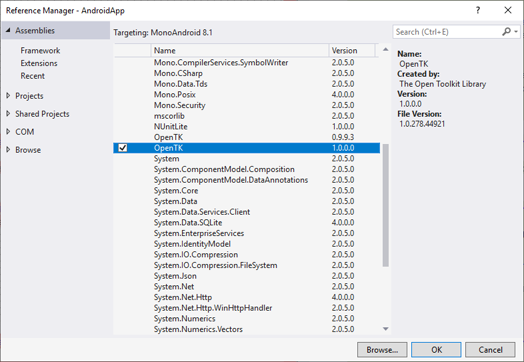Select System.Net.Http.WinHttpHandler

[x=246, y=308]
